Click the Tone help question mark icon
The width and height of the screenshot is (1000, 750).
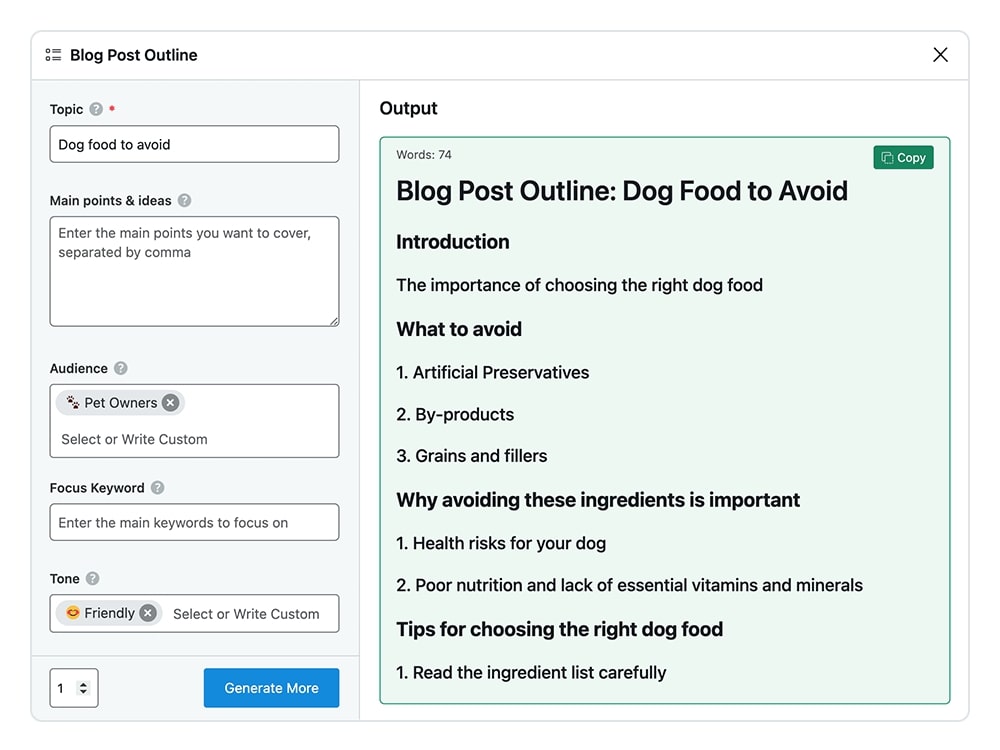click(93, 578)
